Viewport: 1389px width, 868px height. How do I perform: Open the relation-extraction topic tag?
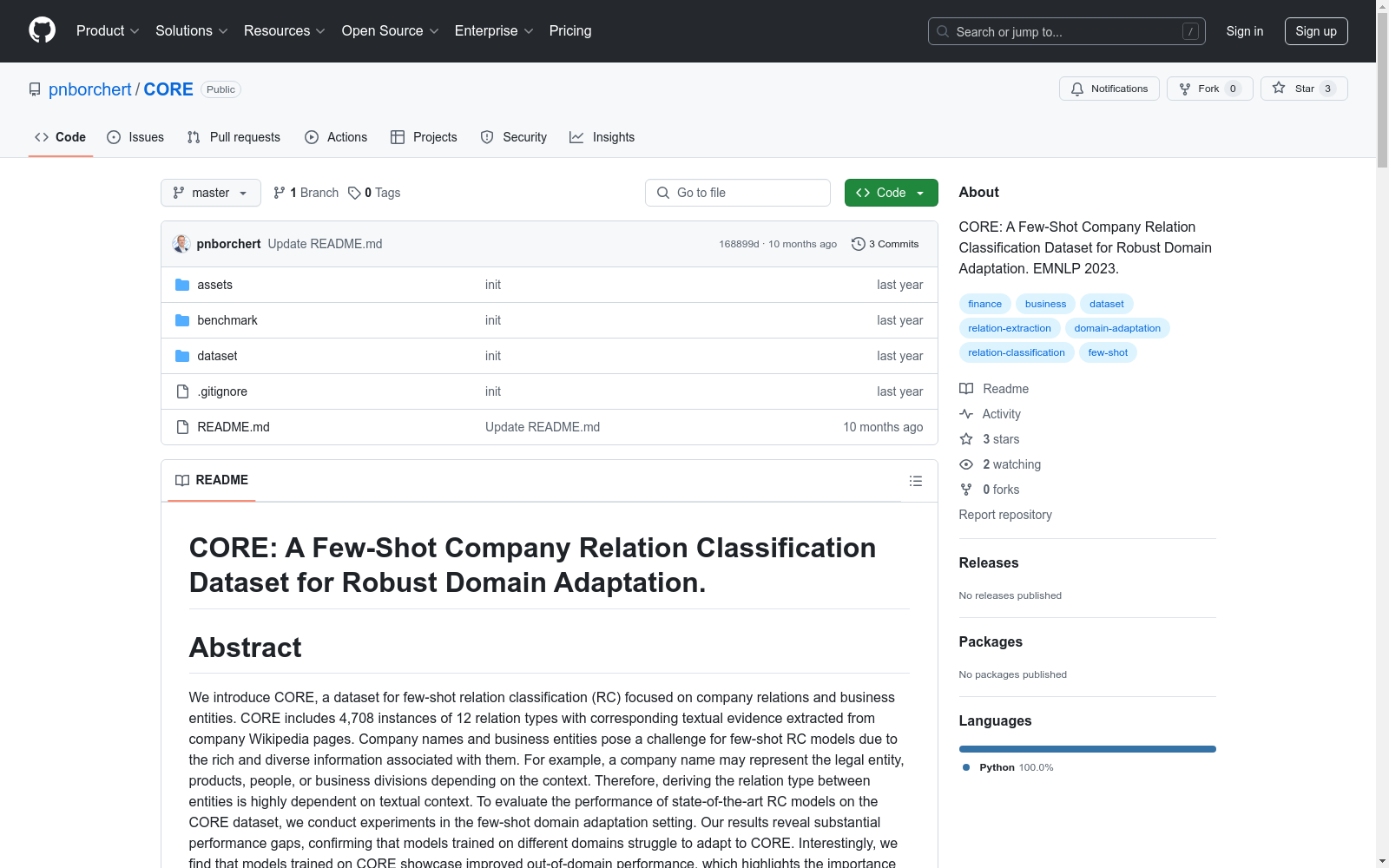click(x=1010, y=328)
